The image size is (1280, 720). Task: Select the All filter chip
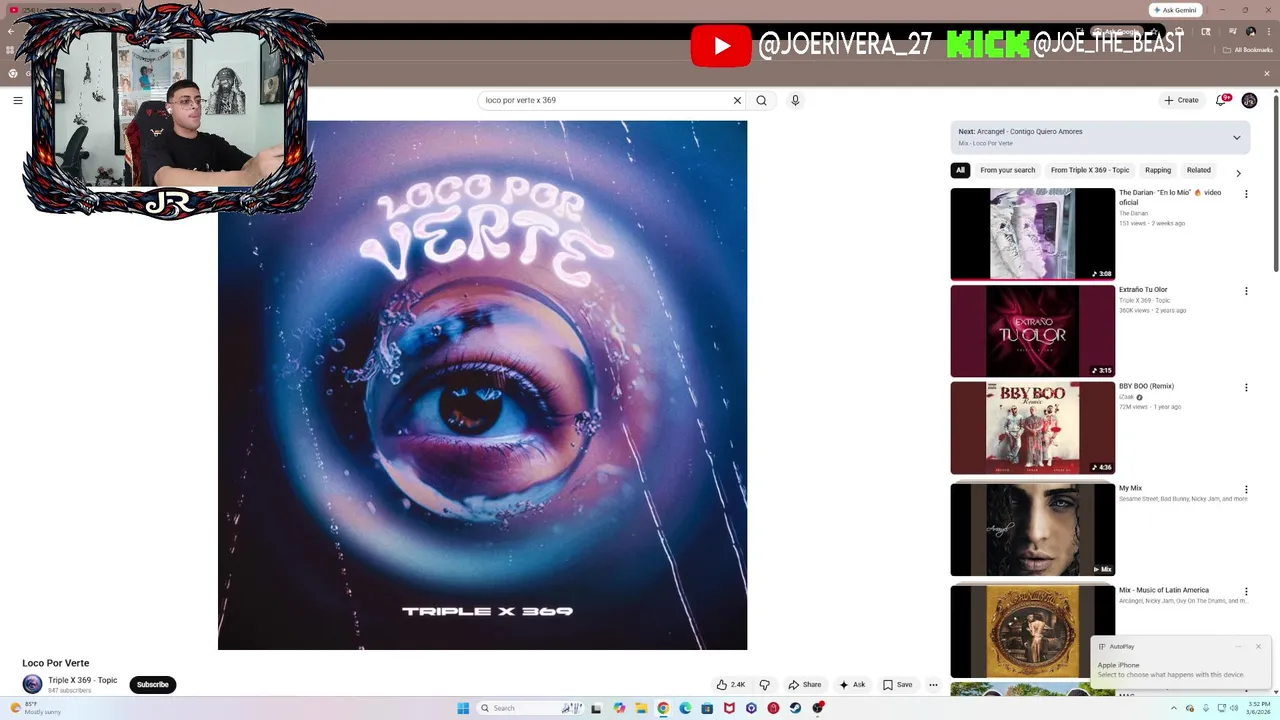pos(960,170)
